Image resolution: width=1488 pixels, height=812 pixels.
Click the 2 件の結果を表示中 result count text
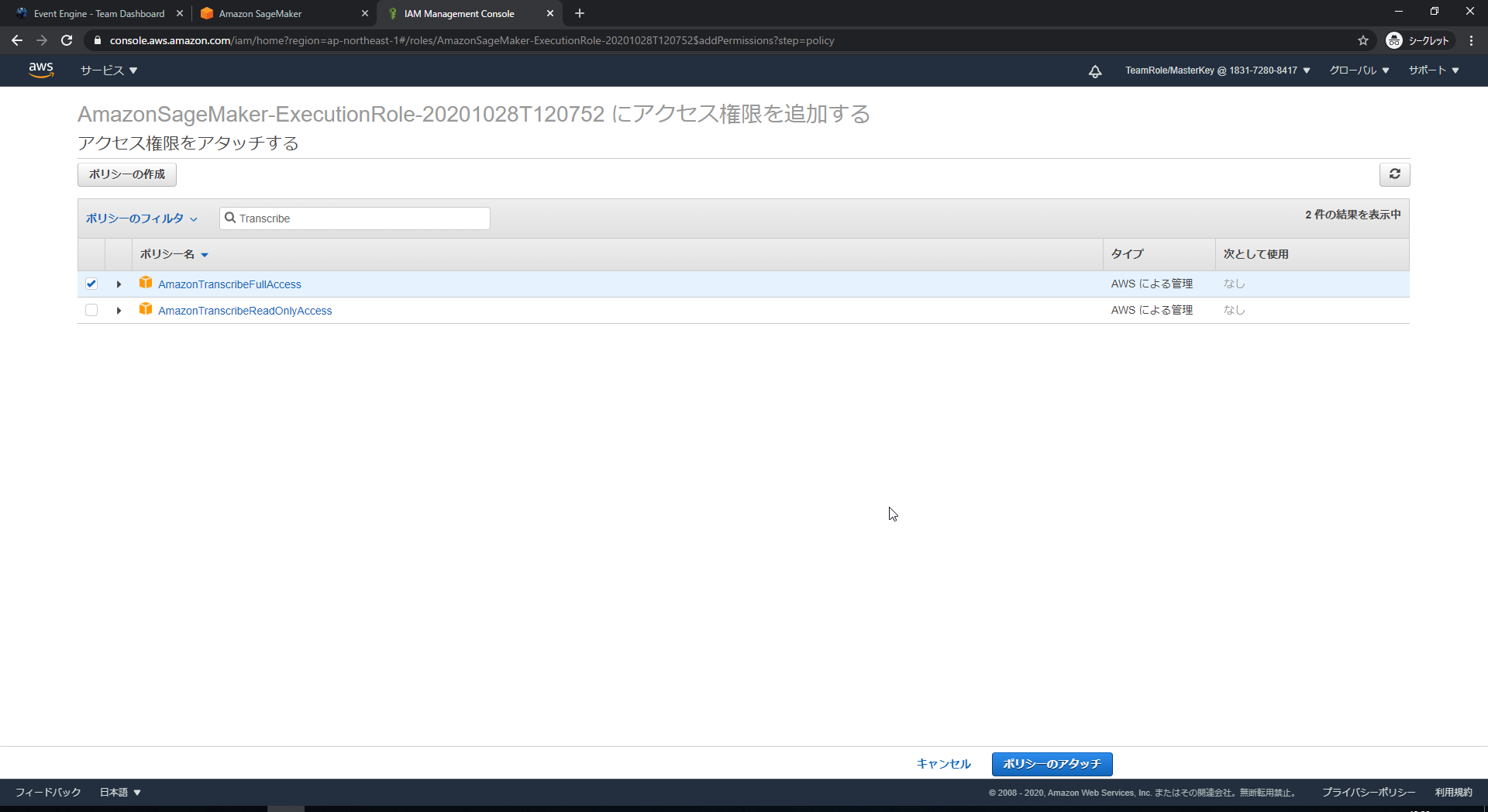tap(1353, 215)
